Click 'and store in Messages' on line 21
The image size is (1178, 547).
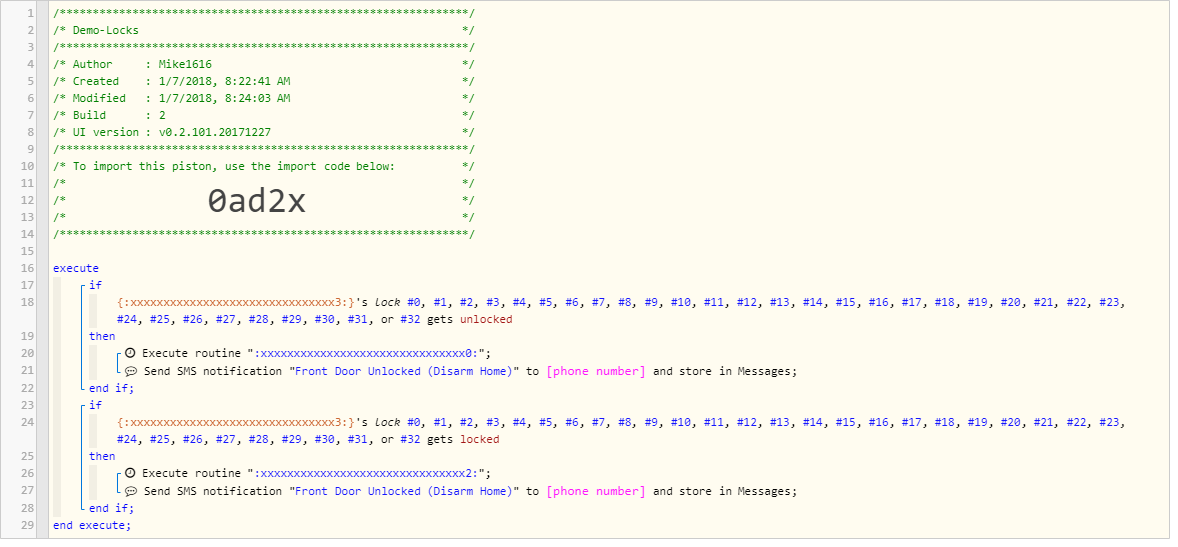tap(724, 371)
